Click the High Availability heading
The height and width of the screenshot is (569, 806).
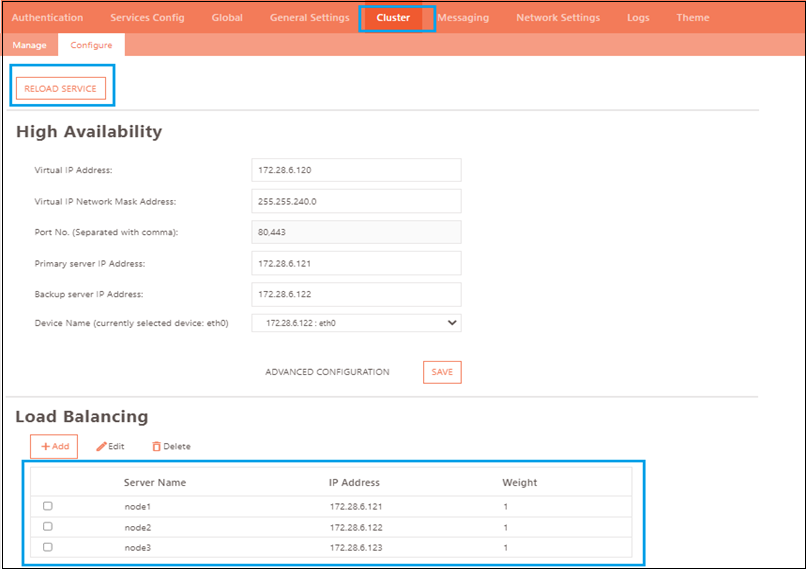click(x=89, y=132)
